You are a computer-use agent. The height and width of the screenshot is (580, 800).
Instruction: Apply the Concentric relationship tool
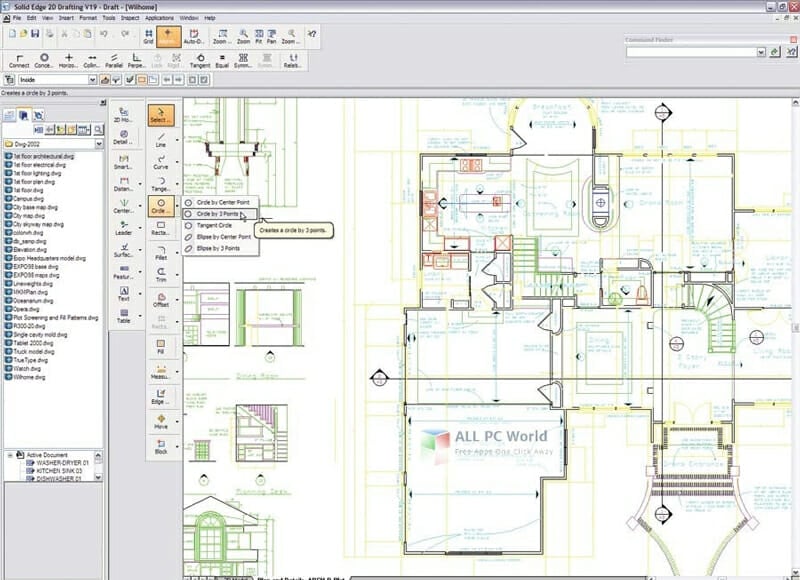click(44, 61)
